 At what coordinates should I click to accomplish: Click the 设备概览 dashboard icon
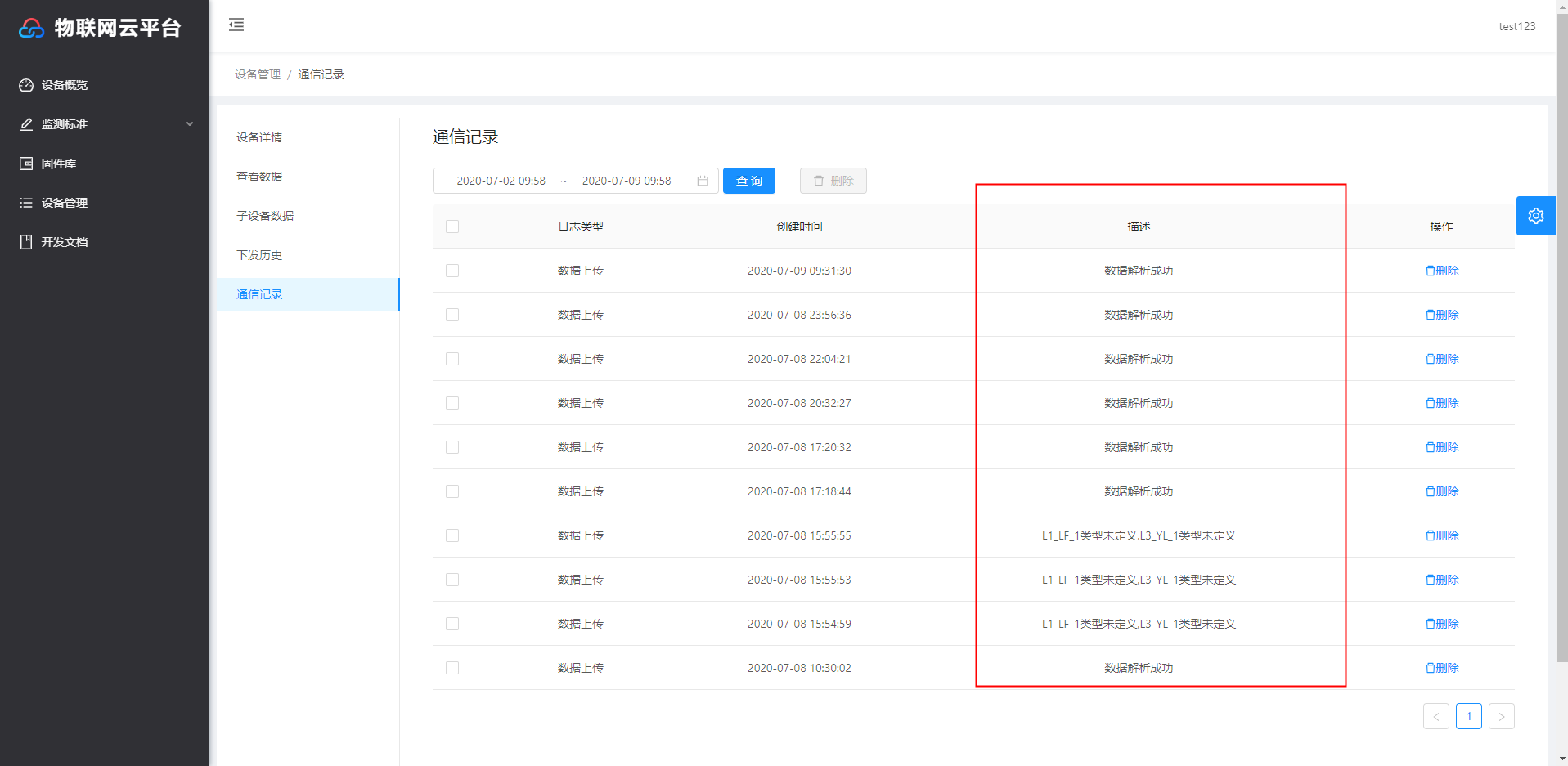[x=26, y=85]
